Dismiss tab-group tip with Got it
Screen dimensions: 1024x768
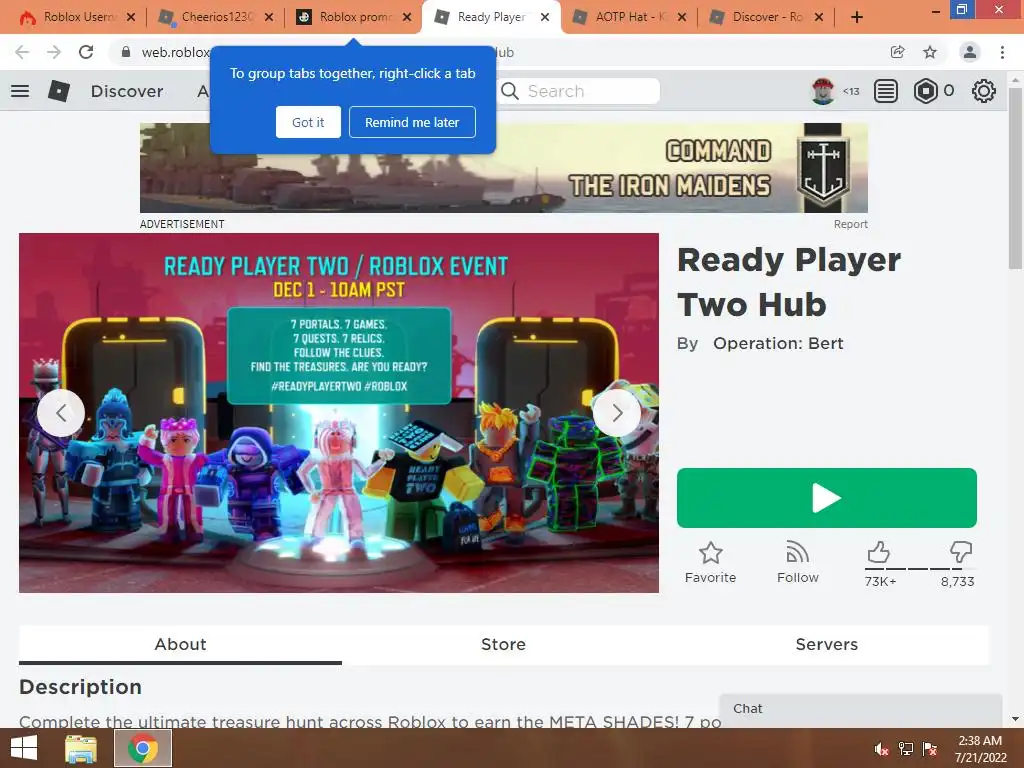click(x=308, y=122)
